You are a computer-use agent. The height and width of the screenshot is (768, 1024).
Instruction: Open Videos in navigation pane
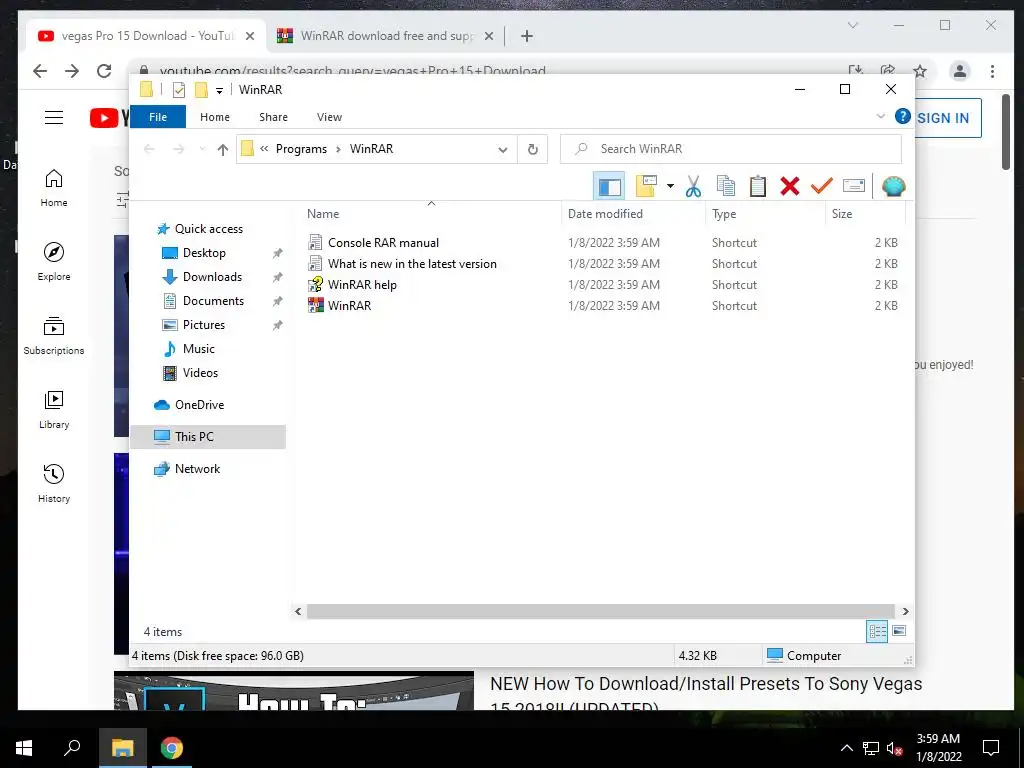(x=200, y=373)
